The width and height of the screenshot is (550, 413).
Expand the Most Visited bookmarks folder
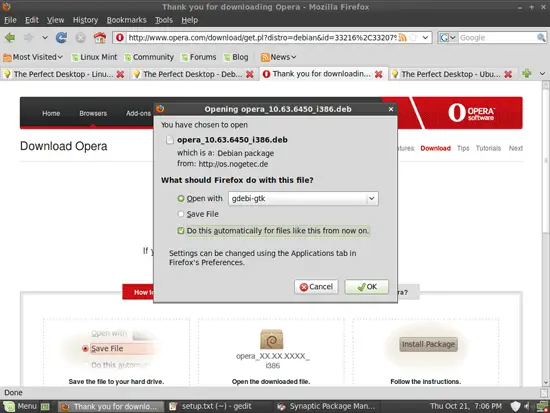[x=33, y=57]
